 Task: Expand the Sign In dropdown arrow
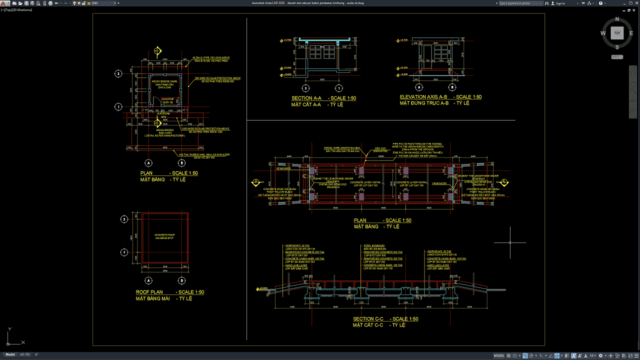pos(578,3)
